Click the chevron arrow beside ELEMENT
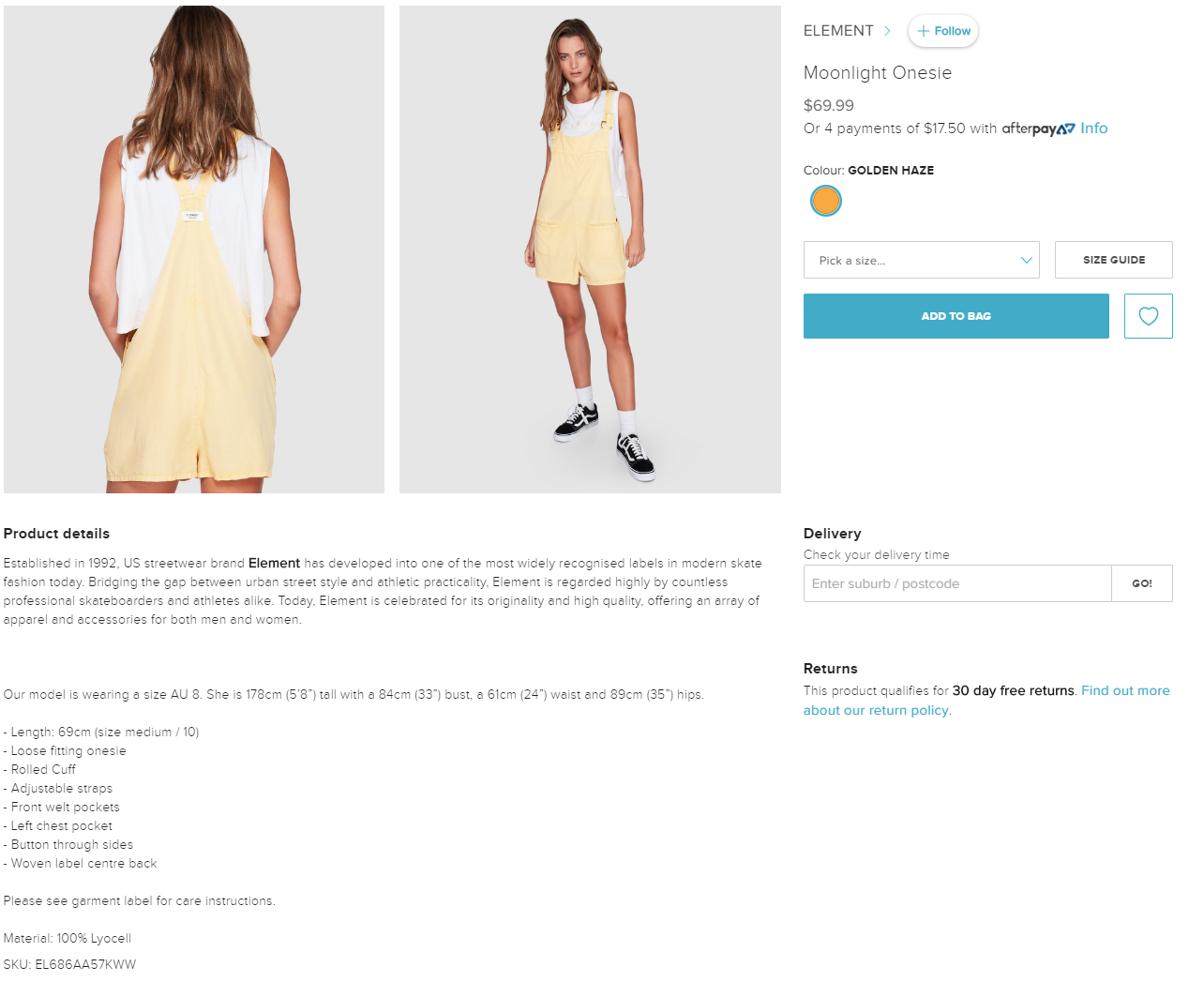Screen dimensions: 1204x982 887,31
